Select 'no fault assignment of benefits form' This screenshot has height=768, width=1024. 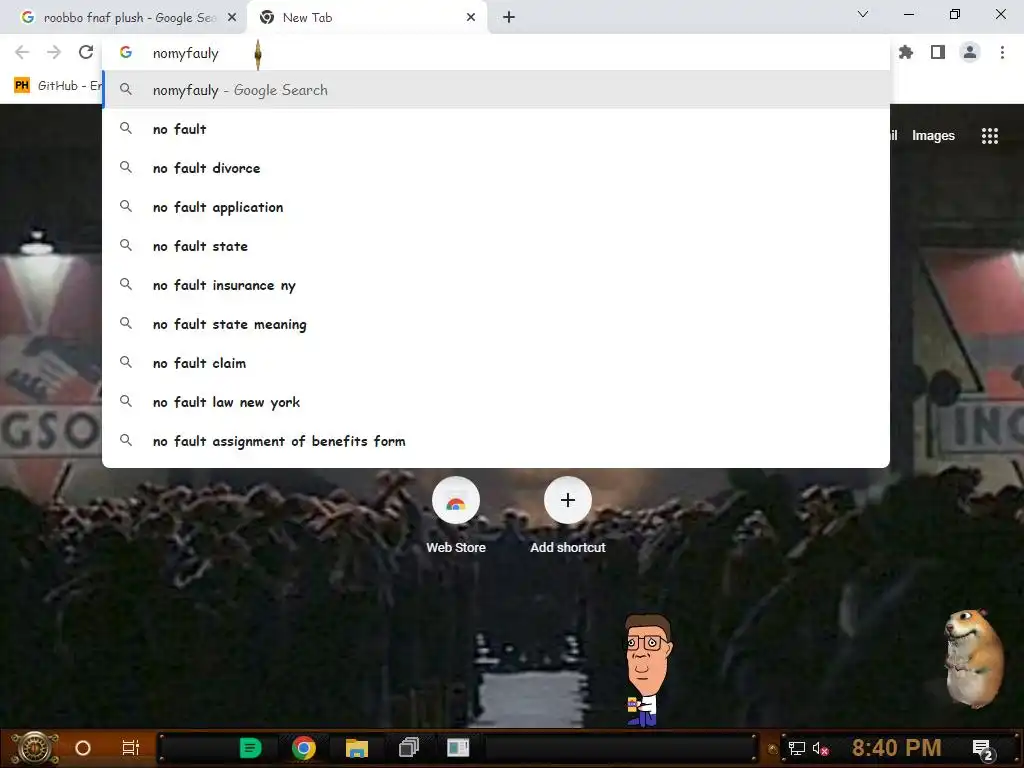[496, 441]
